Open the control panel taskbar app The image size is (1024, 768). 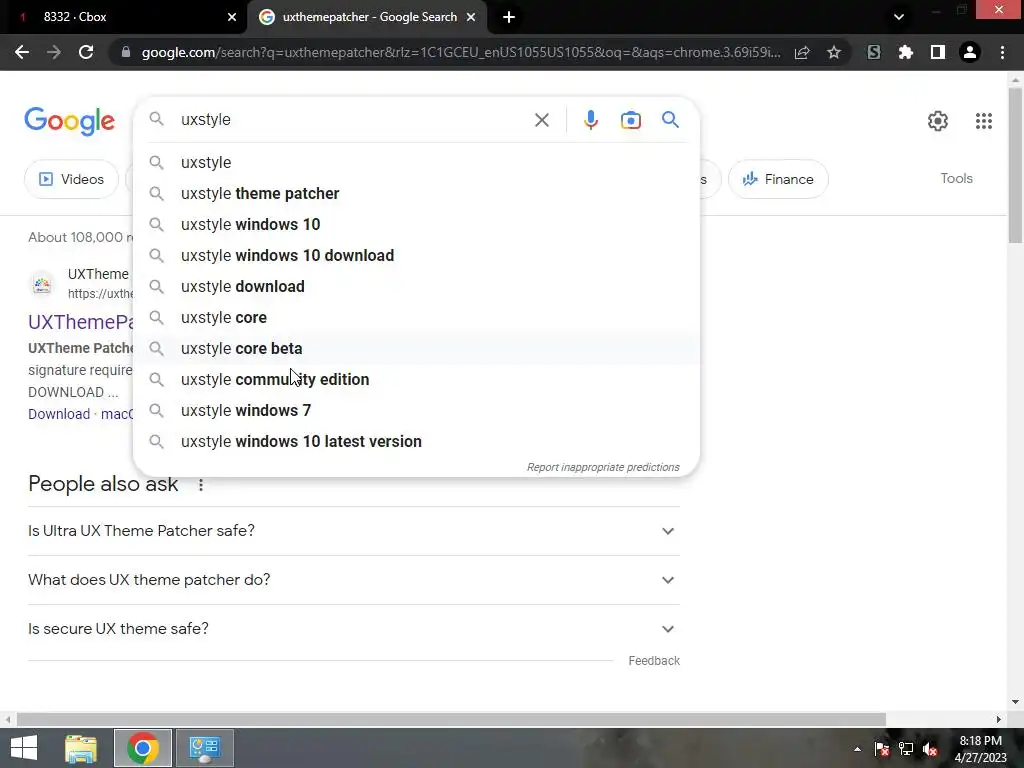click(x=205, y=748)
